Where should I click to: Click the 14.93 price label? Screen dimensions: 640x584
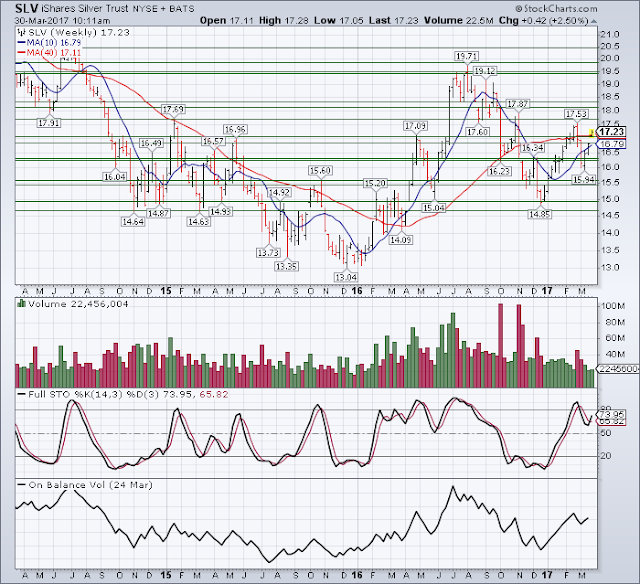220,211
